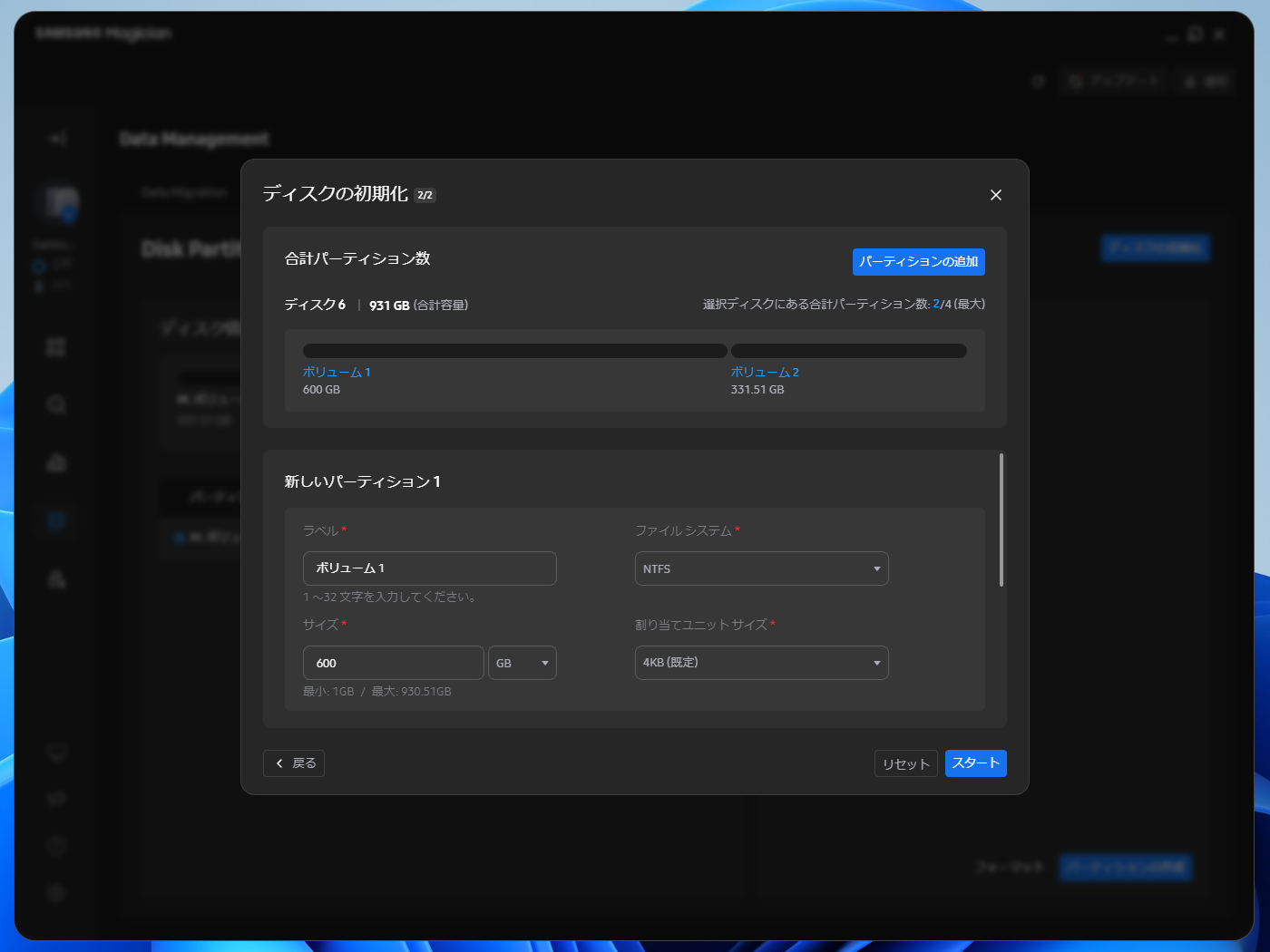Click the リセット button
This screenshot has height=952, width=1270.
pyautogui.click(x=906, y=763)
